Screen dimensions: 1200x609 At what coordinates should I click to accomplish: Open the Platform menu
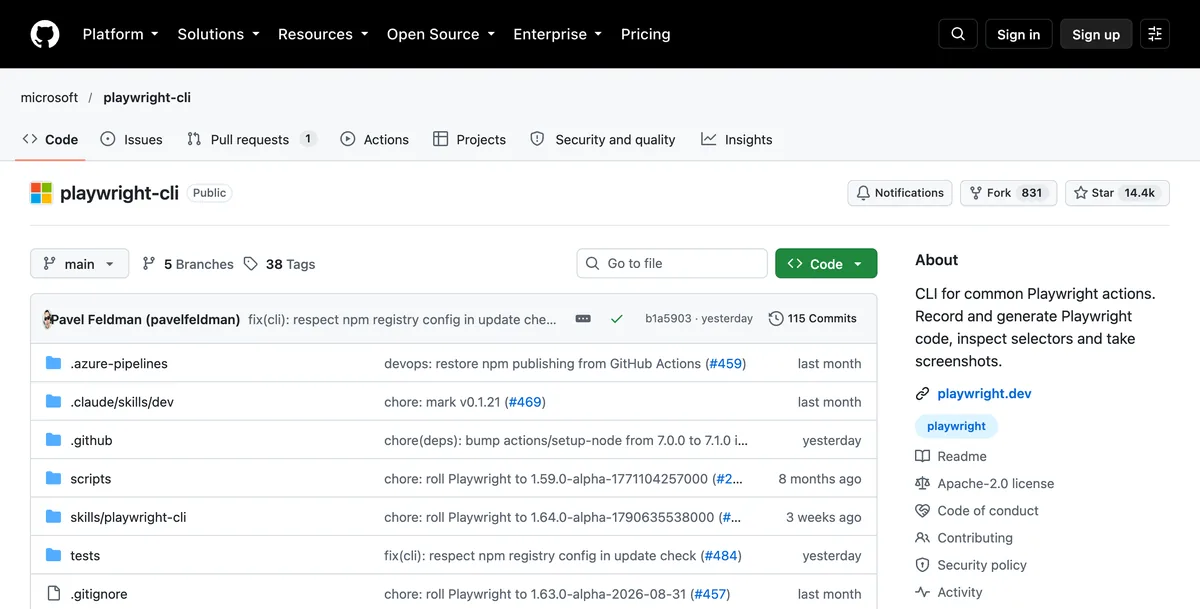(x=121, y=34)
